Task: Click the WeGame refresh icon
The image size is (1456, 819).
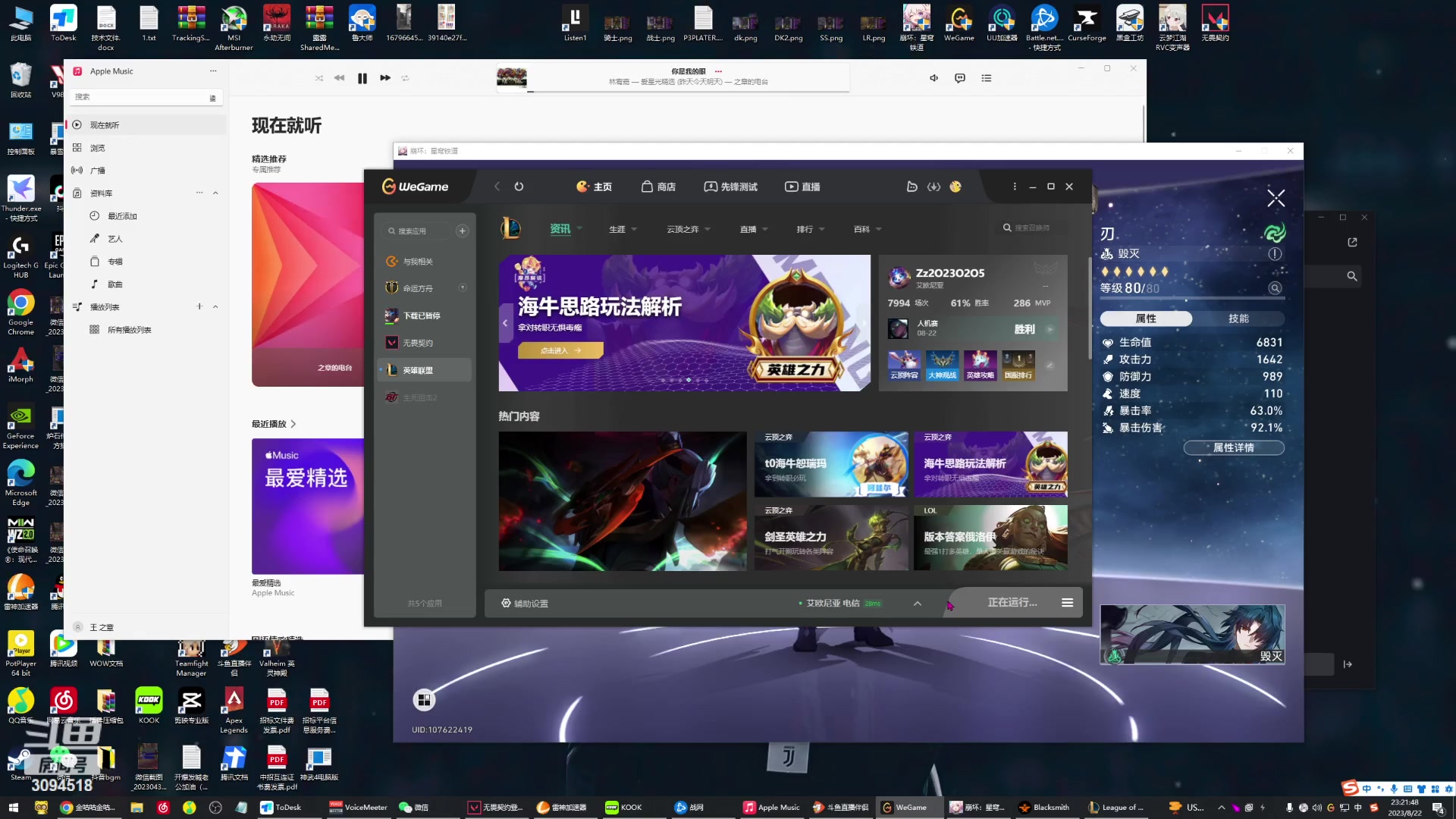Action: [519, 187]
